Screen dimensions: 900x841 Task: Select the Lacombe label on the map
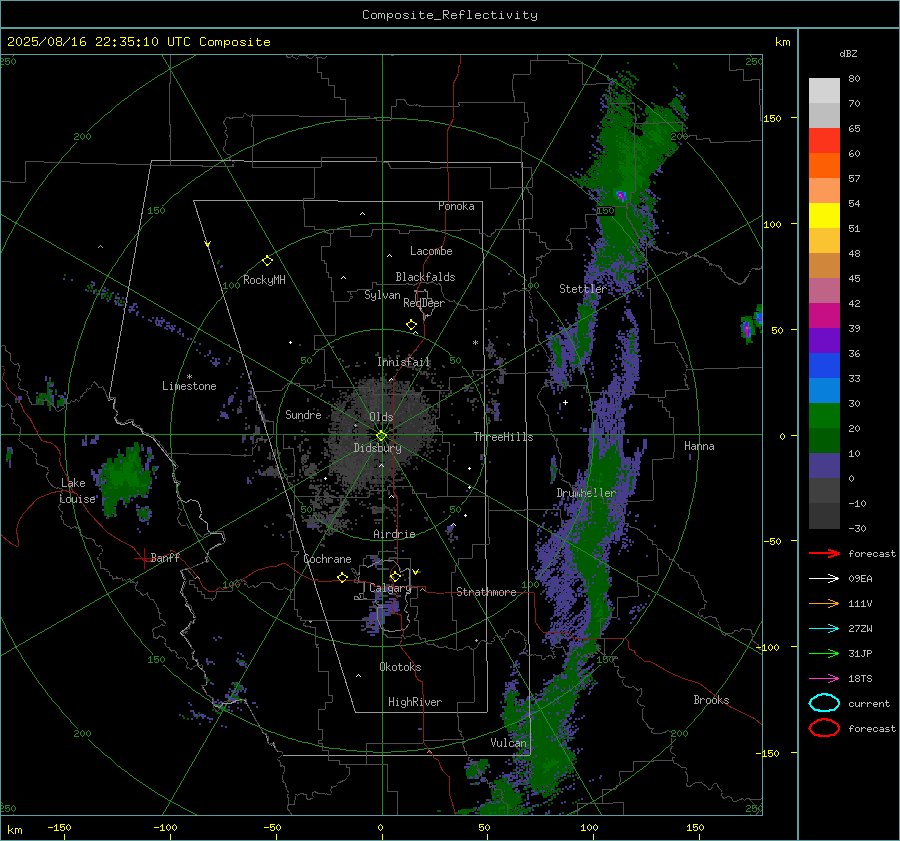431,251
